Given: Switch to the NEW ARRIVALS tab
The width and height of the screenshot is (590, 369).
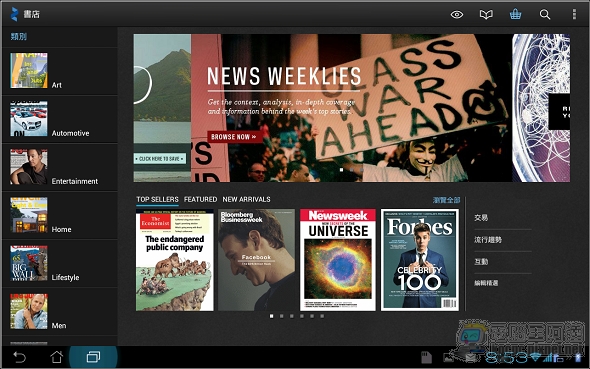Looking at the screenshot, I should [246, 199].
